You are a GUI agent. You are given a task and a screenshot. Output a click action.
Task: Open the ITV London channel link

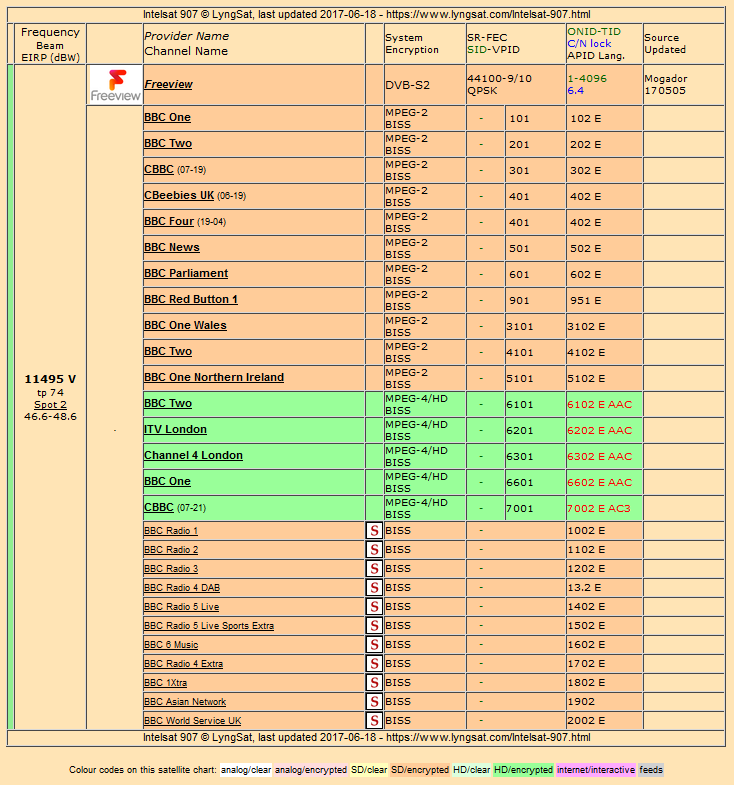[x=175, y=430]
